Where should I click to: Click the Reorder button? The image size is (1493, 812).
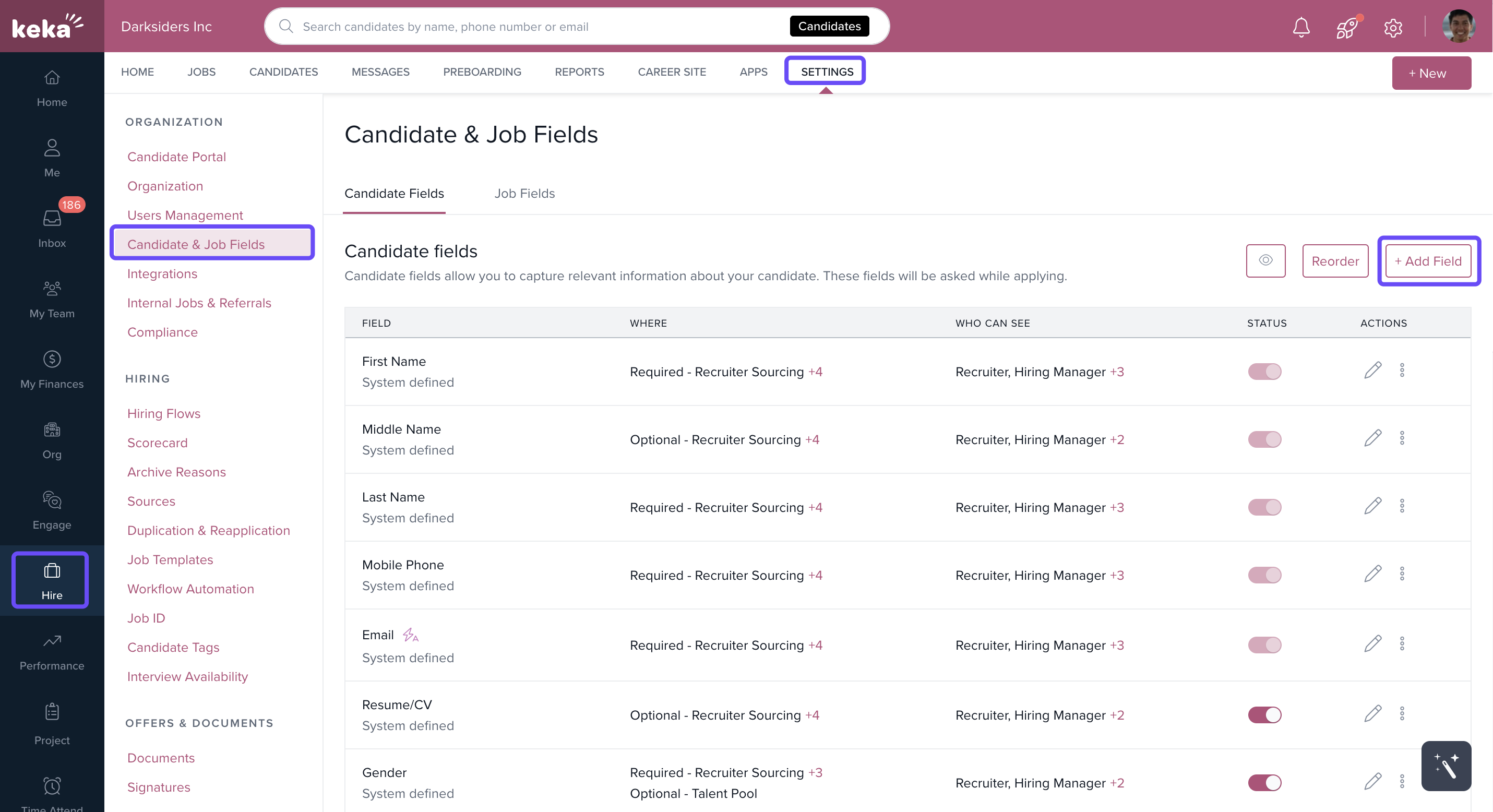(1335, 261)
